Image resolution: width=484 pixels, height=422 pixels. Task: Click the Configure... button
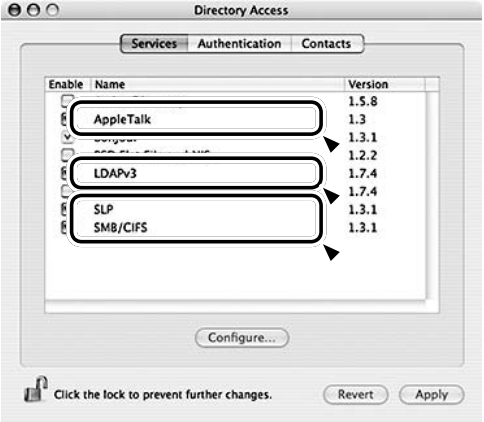tap(242, 338)
